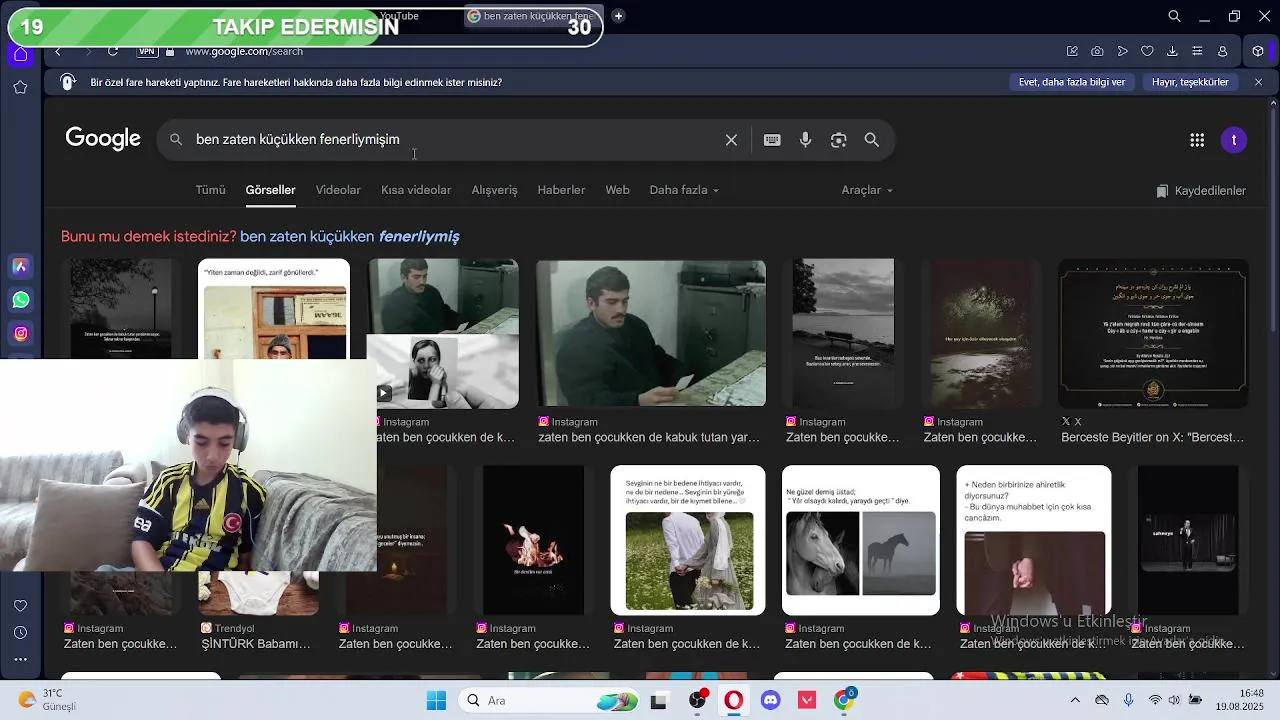
Task: Clear the Google search box text
Action: point(731,140)
